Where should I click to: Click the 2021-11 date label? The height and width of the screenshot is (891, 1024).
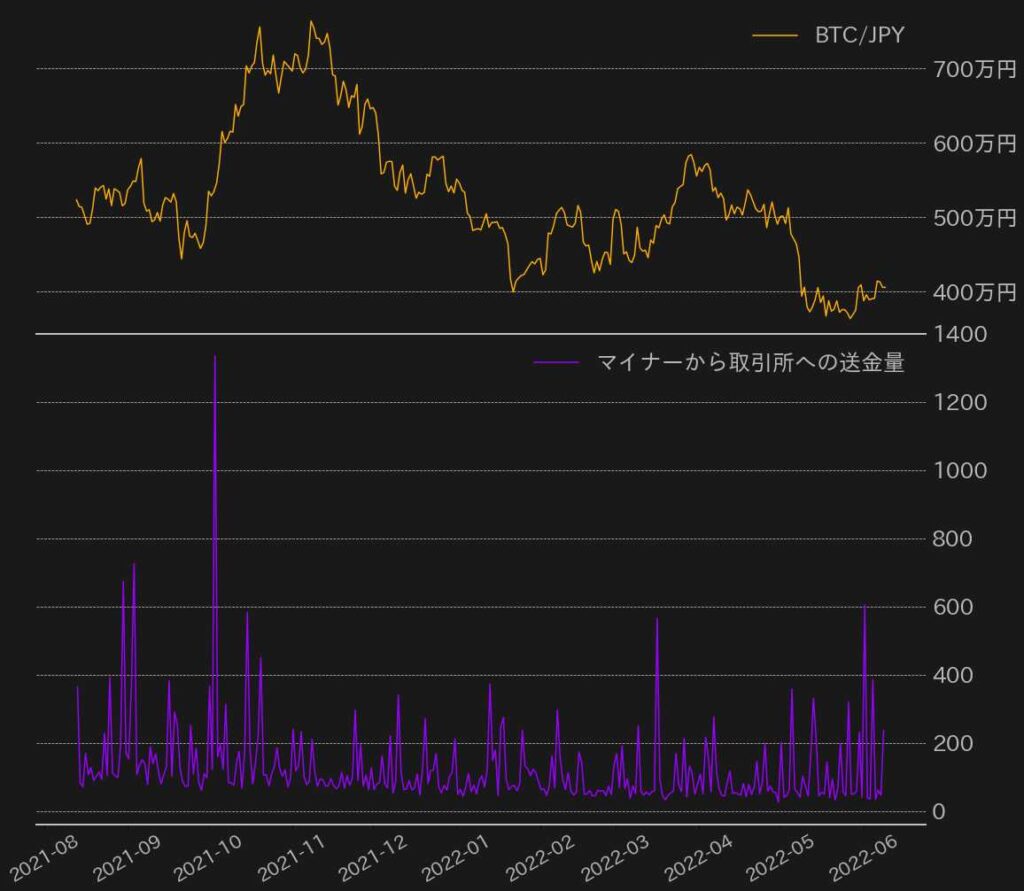click(291, 857)
